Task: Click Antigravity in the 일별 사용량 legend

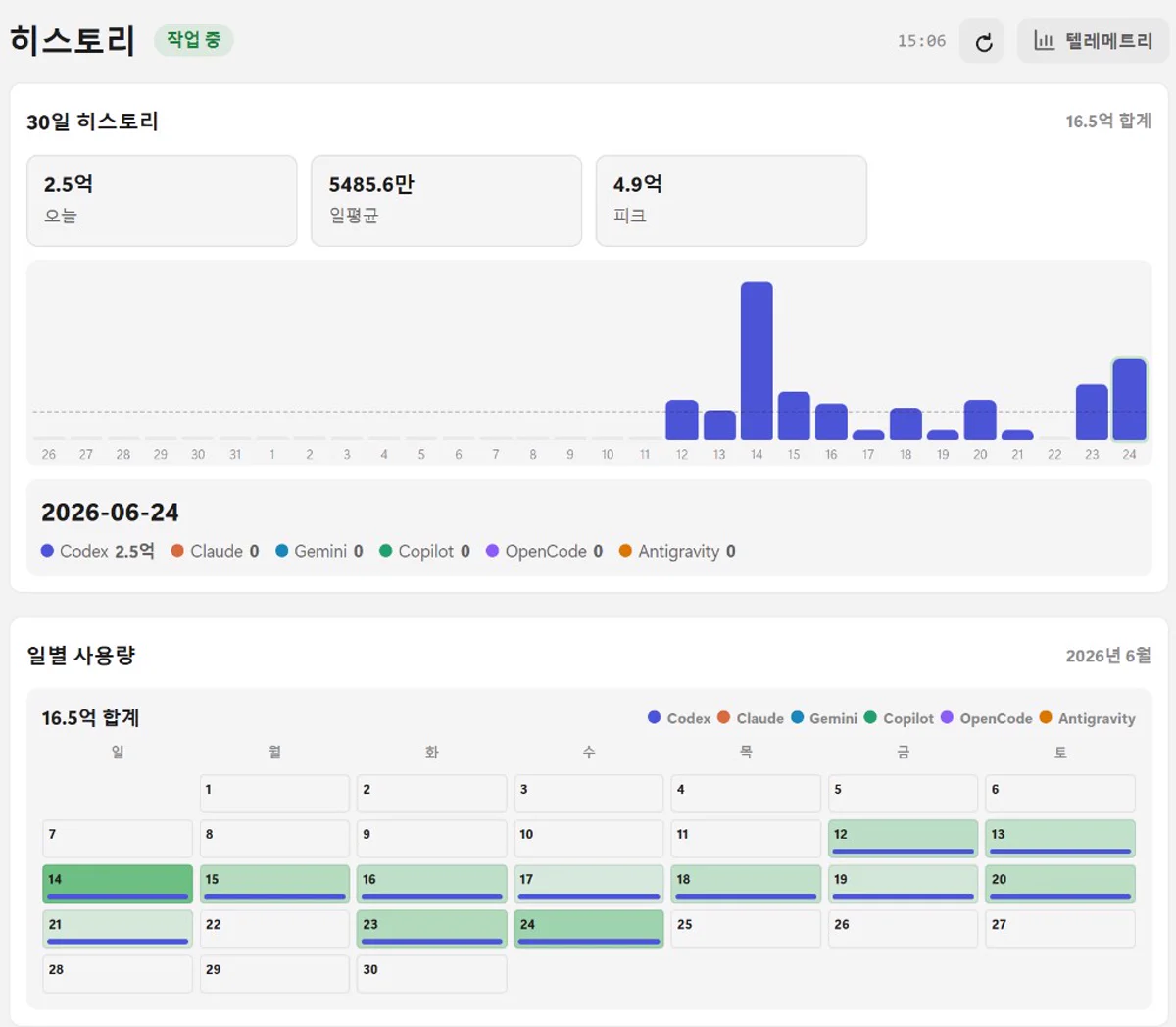Action: click(1088, 718)
